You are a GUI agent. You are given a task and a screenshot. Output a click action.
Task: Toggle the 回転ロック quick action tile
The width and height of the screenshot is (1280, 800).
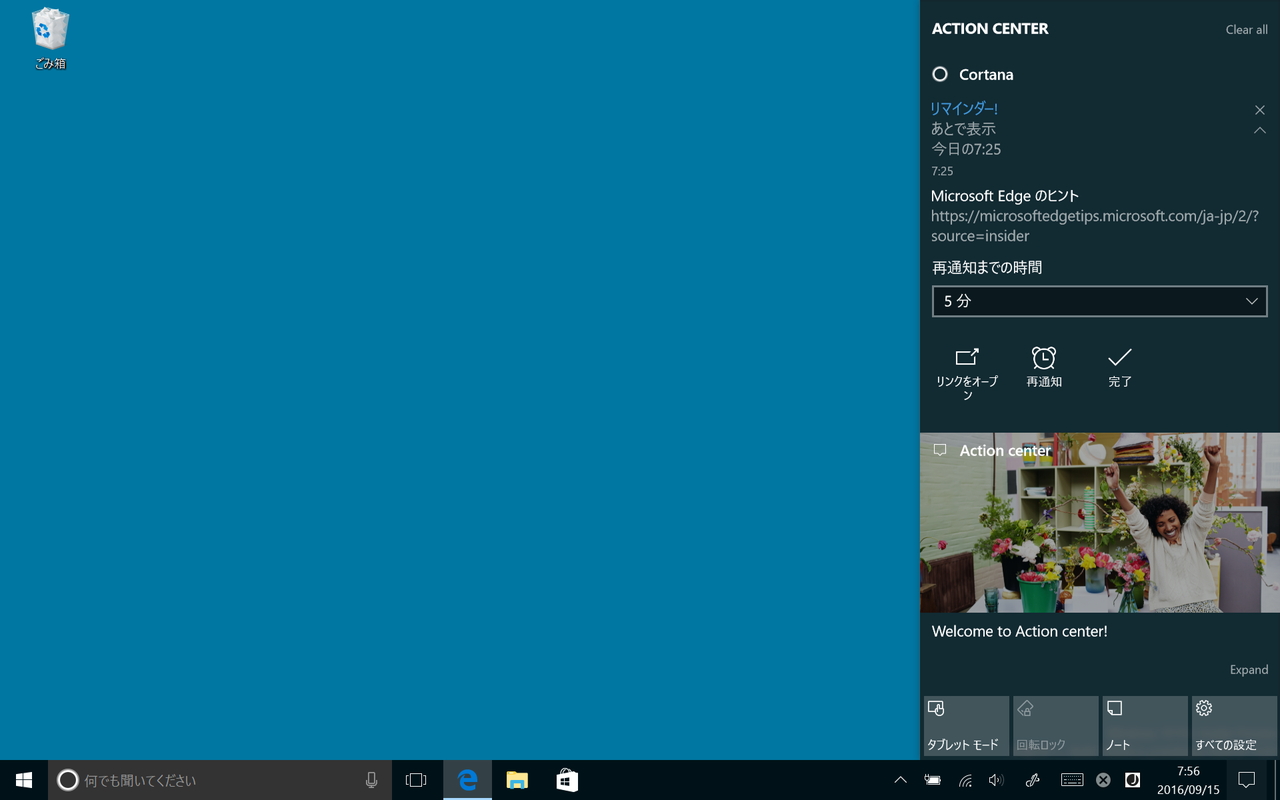pyautogui.click(x=1054, y=725)
